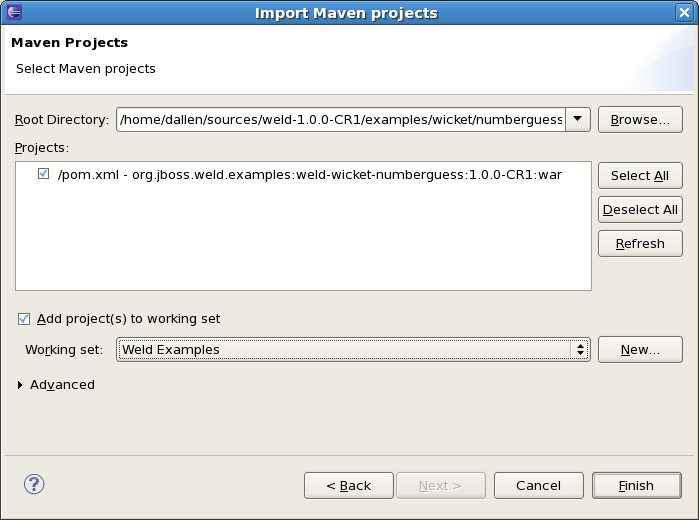Uncheck the pom.xml project checkbox

pos(43,174)
